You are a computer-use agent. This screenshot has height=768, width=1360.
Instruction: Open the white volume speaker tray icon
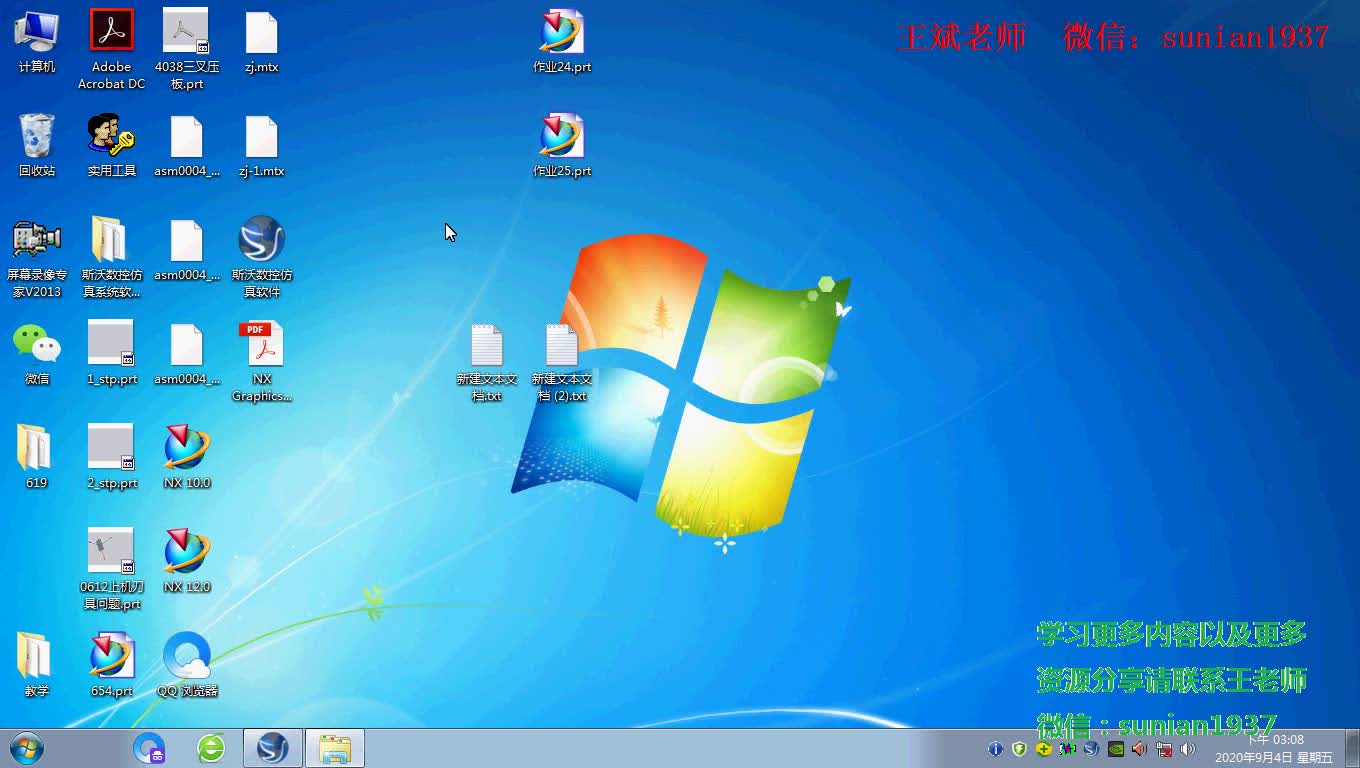point(1188,749)
